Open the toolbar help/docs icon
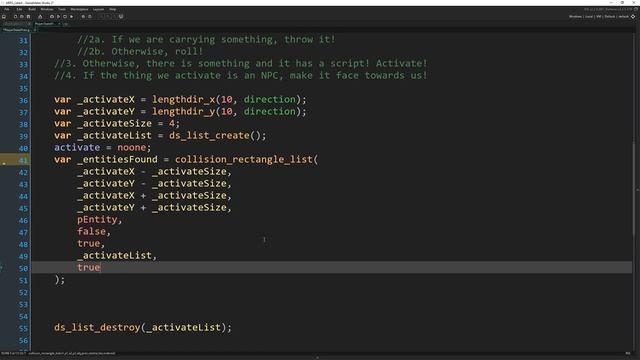Screen dimensions: 640x360 coord(89,17)
